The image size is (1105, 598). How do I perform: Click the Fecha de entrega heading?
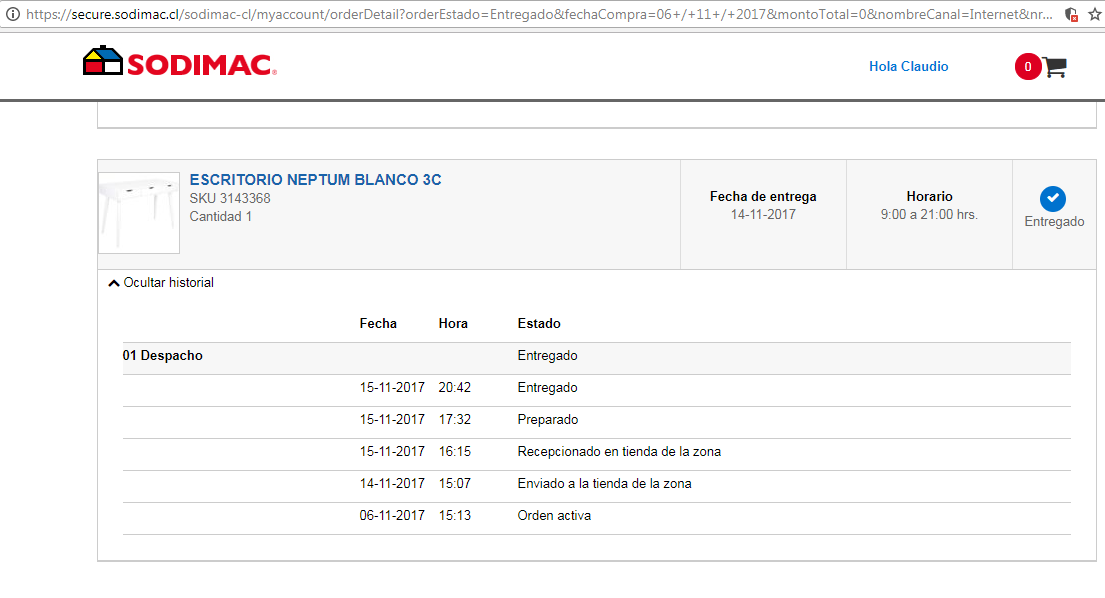[763, 197]
